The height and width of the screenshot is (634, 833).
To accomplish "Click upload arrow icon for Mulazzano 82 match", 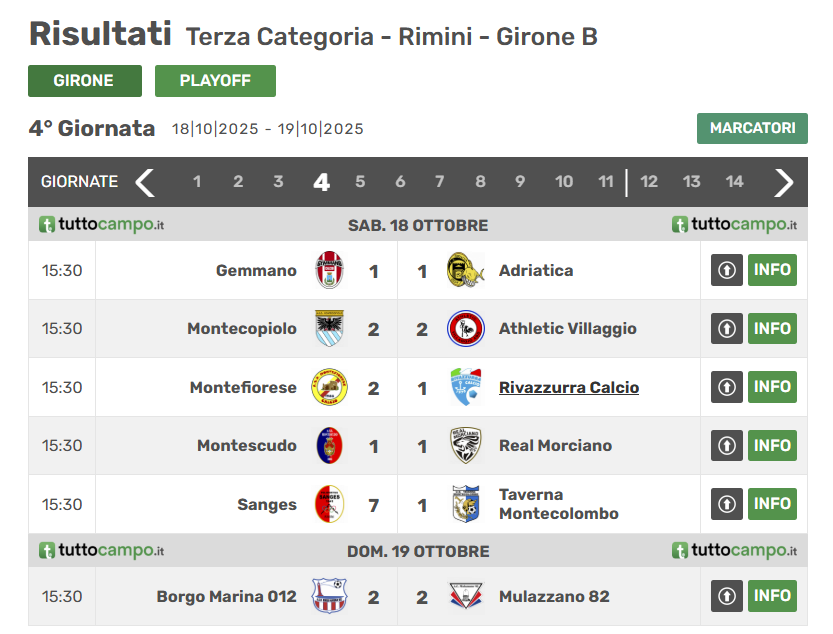I will [x=727, y=596].
